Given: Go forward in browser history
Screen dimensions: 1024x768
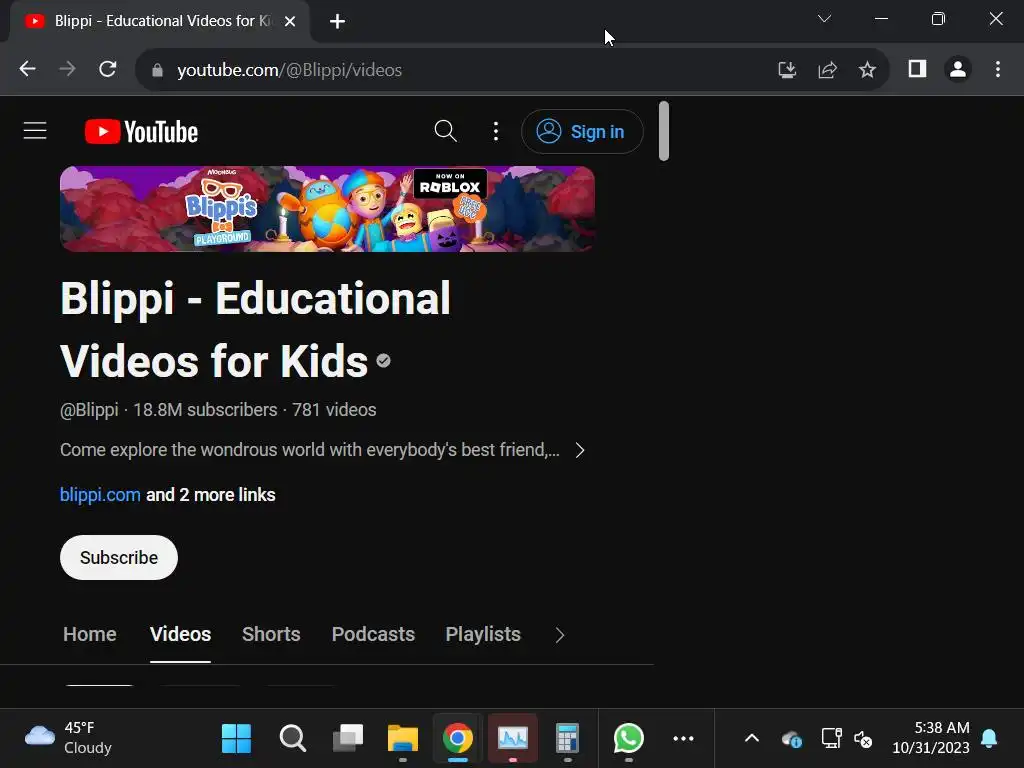Looking at the screenshot, I should coord(67,69).
